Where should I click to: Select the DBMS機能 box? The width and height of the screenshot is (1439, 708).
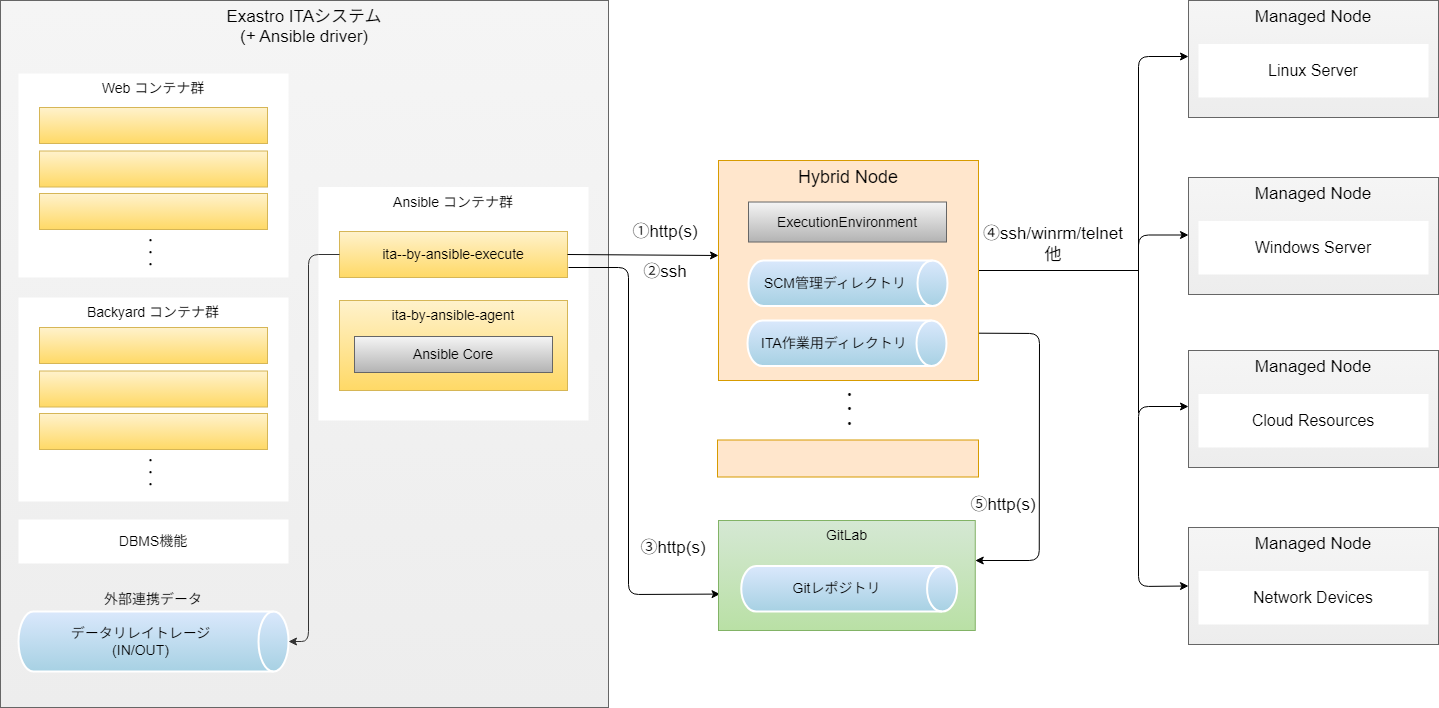[x=153, y=541]
